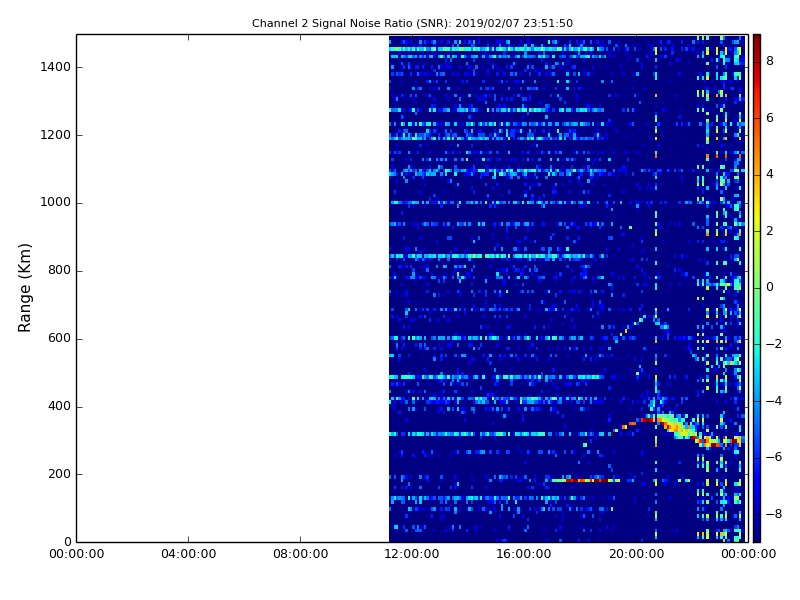The height and width of the screenshot is (600, 800).
Task: Click the y-axis tick label 200
Action: coord(59,474)
